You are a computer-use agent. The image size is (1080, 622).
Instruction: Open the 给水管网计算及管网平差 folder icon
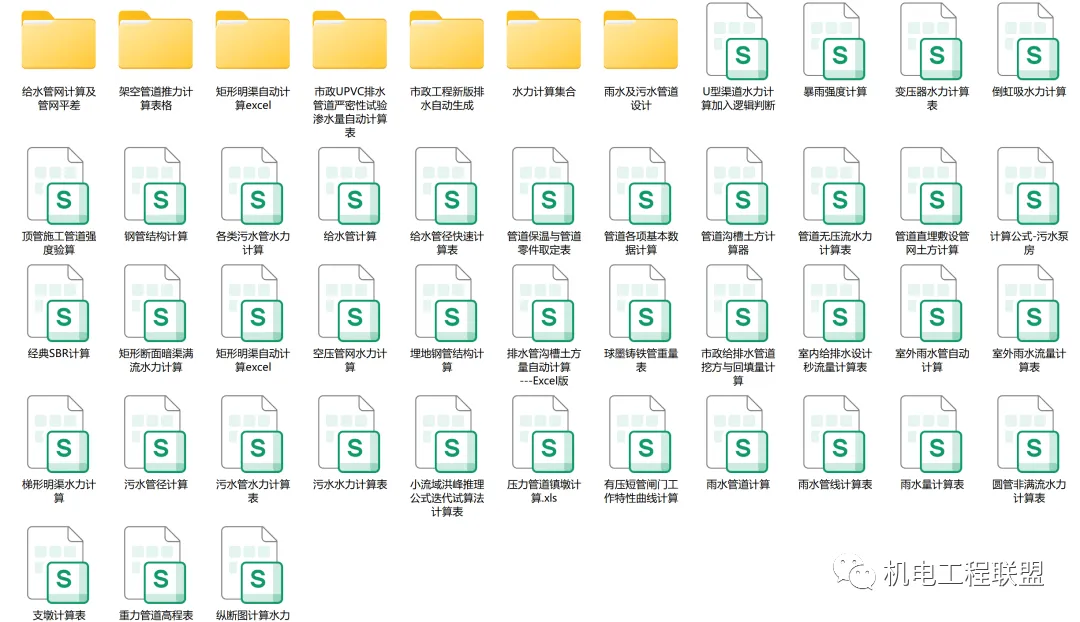coord(59,40)
